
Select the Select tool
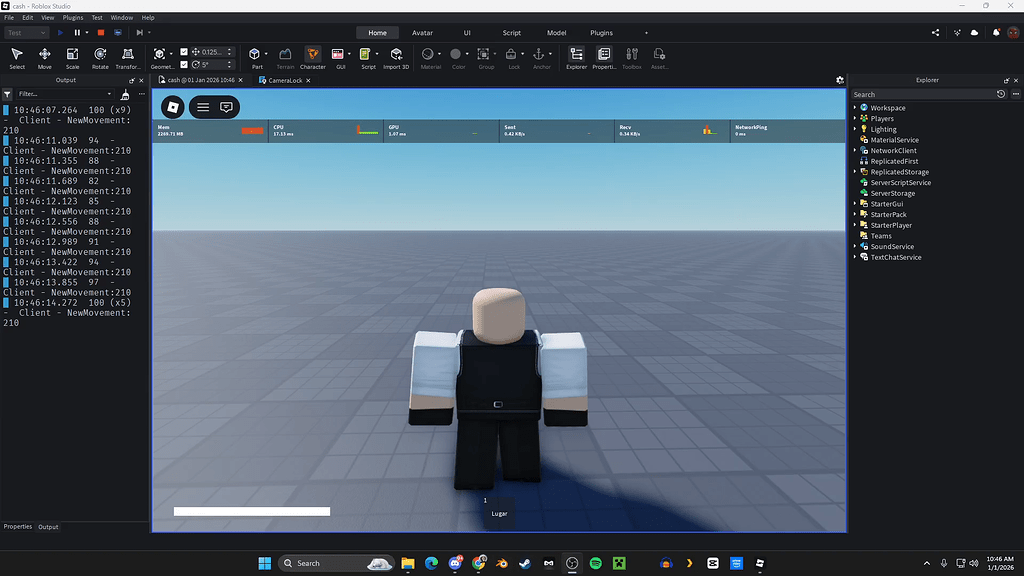[x=17, y=57]
